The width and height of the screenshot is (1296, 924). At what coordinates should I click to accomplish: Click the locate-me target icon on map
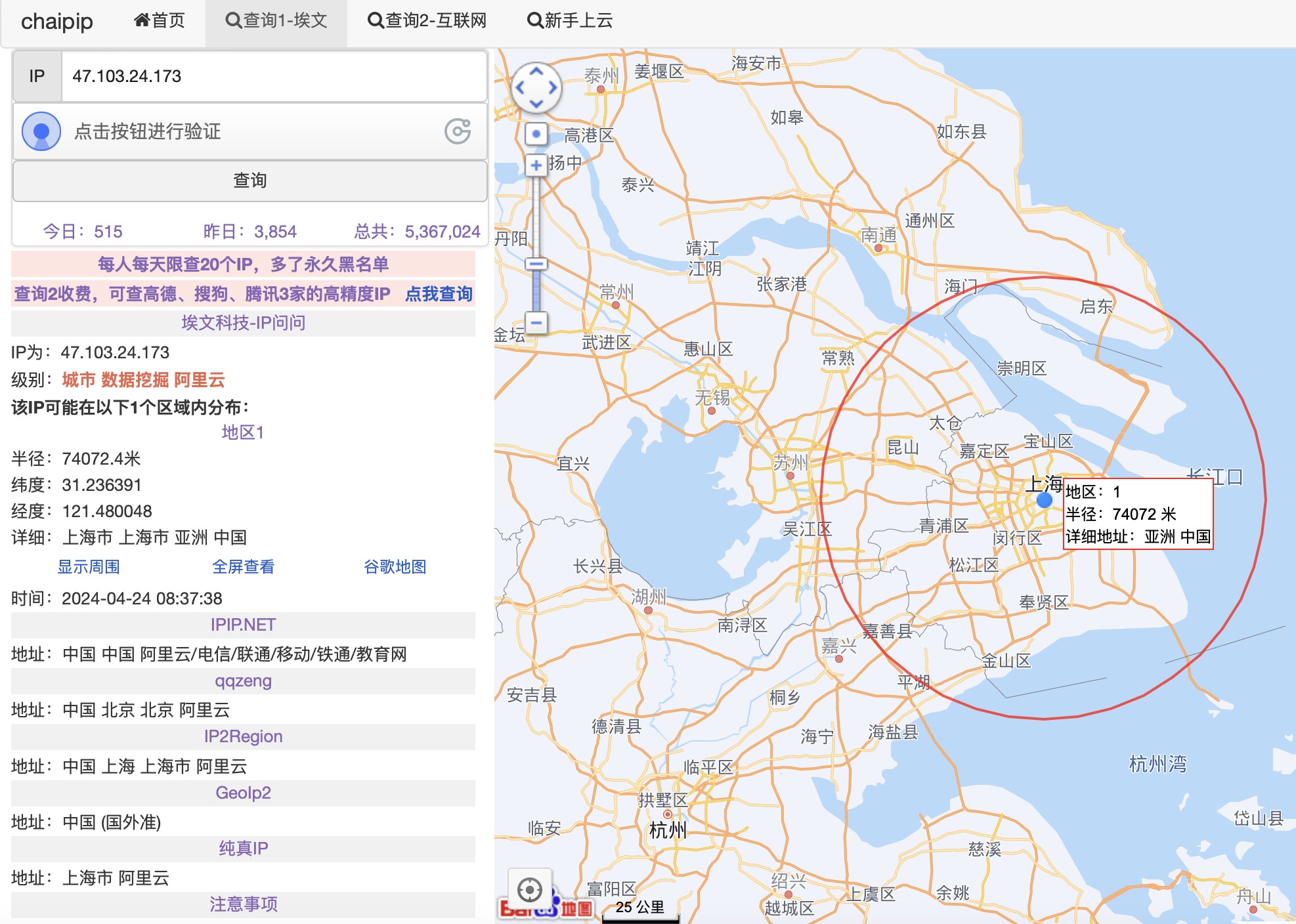pyautogui.click(x=529, y=891)
